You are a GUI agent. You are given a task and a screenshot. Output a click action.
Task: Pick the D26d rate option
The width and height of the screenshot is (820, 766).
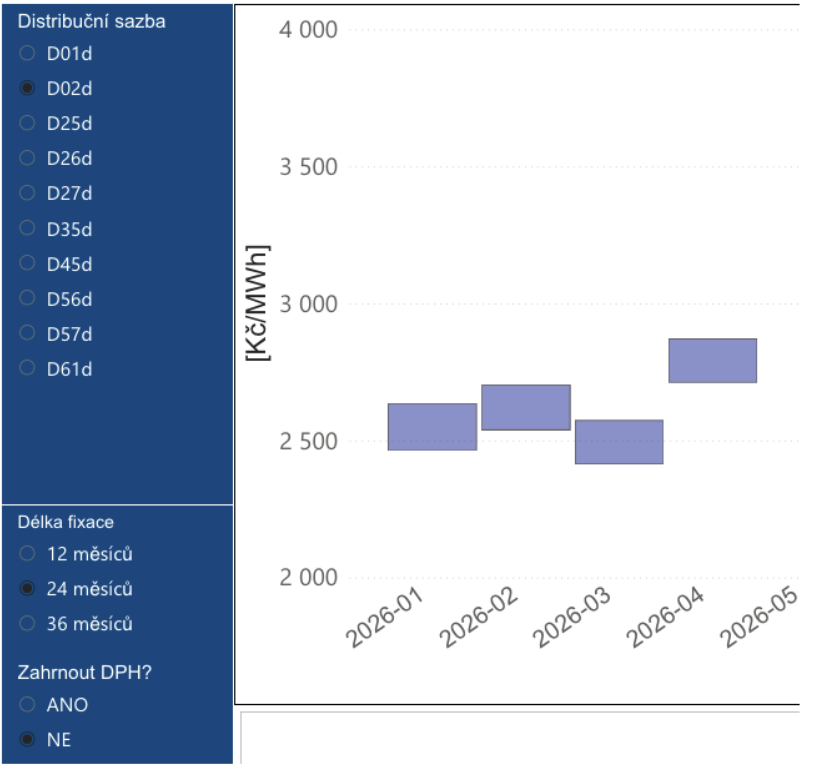[x=28, y=158]
